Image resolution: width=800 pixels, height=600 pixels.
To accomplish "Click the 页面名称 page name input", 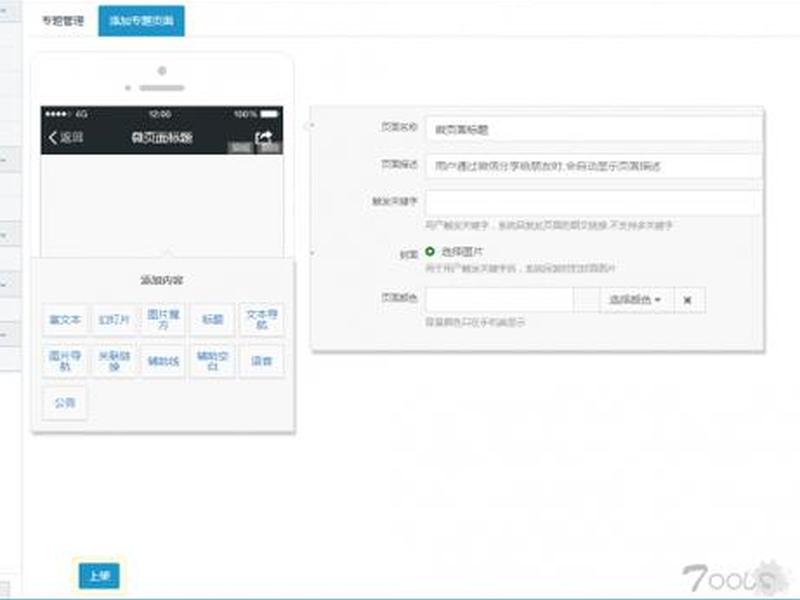I will (594, 130).
